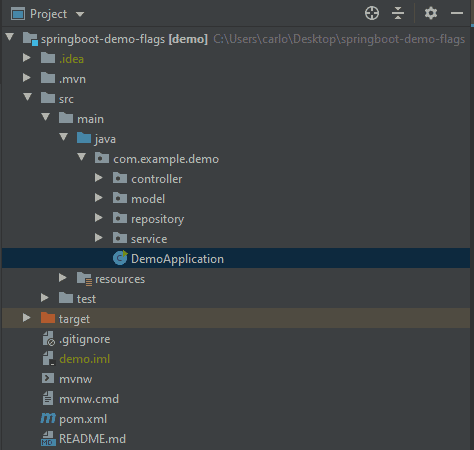The image size is (474, 450).
Task: Click the orange target excluded folder icon
Action: point(48,318)
